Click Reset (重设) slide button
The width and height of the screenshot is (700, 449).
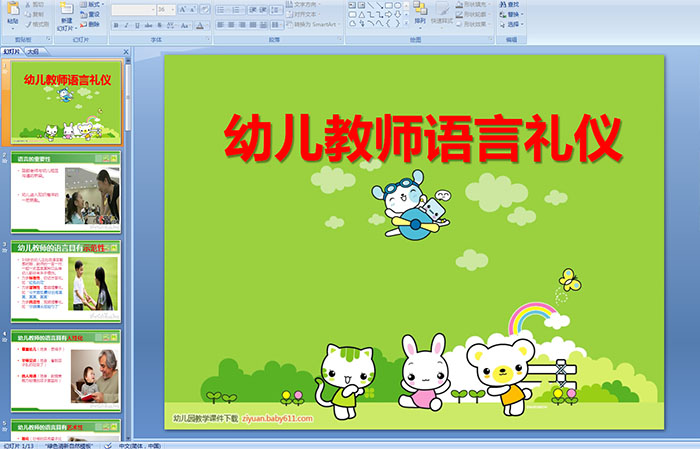coord(90,14)
